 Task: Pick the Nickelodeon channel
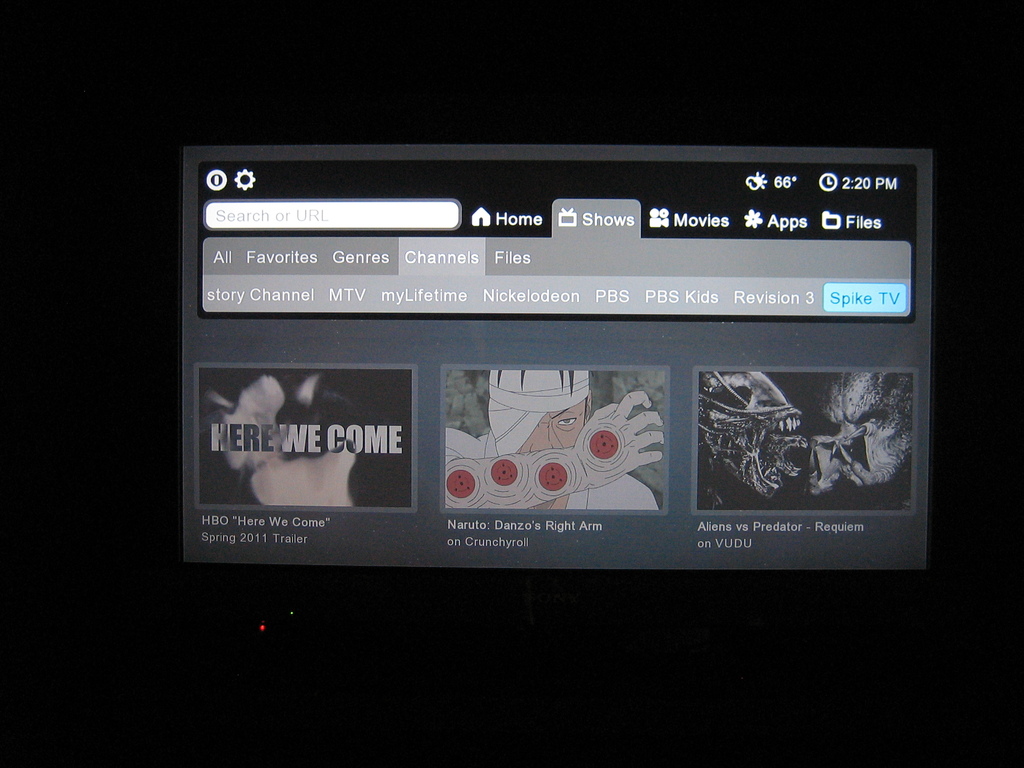pos(531,296)
